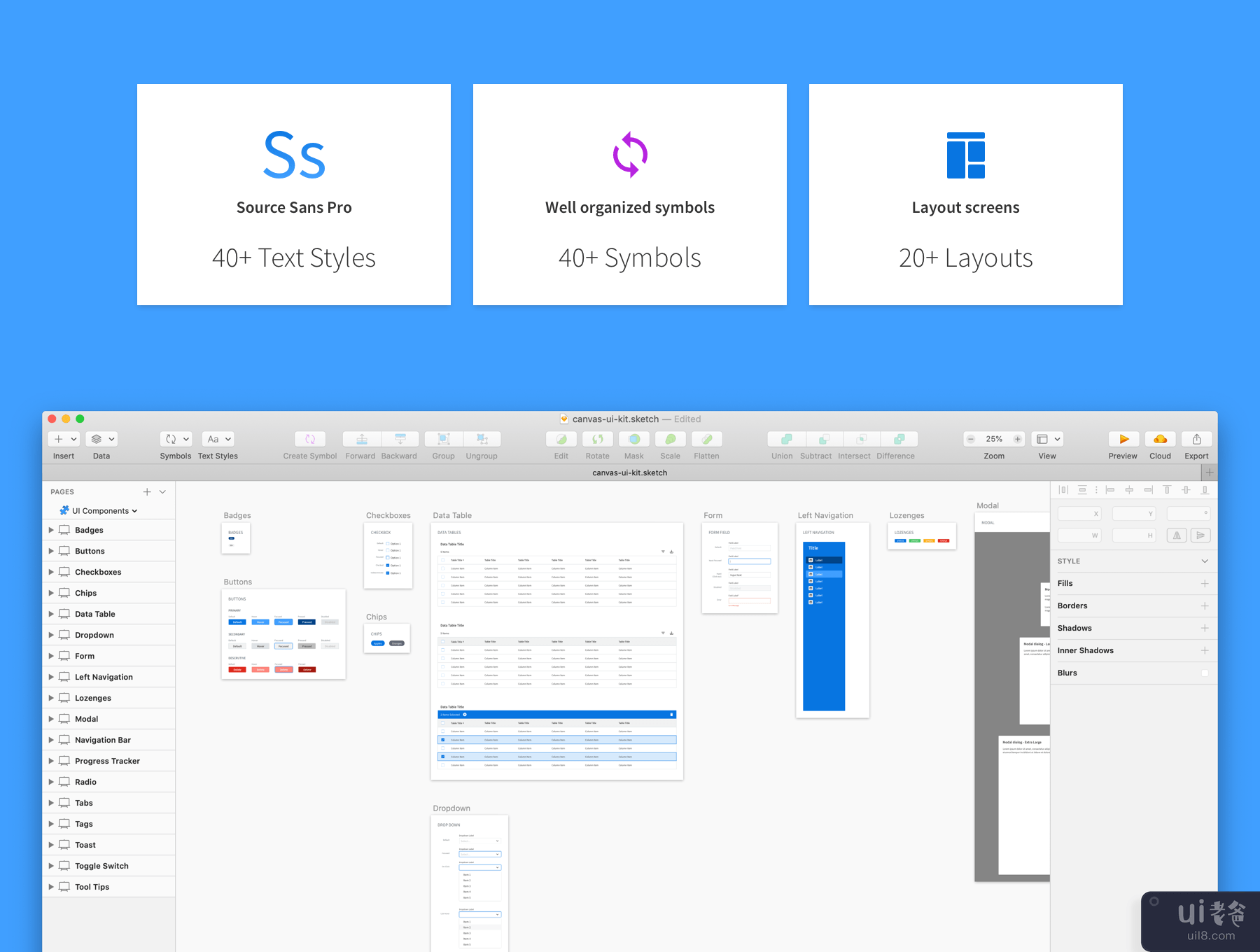Viewport: 1260px width, 952px height.
Task: Click the Create Symbol icon
Action: [310, 439]
